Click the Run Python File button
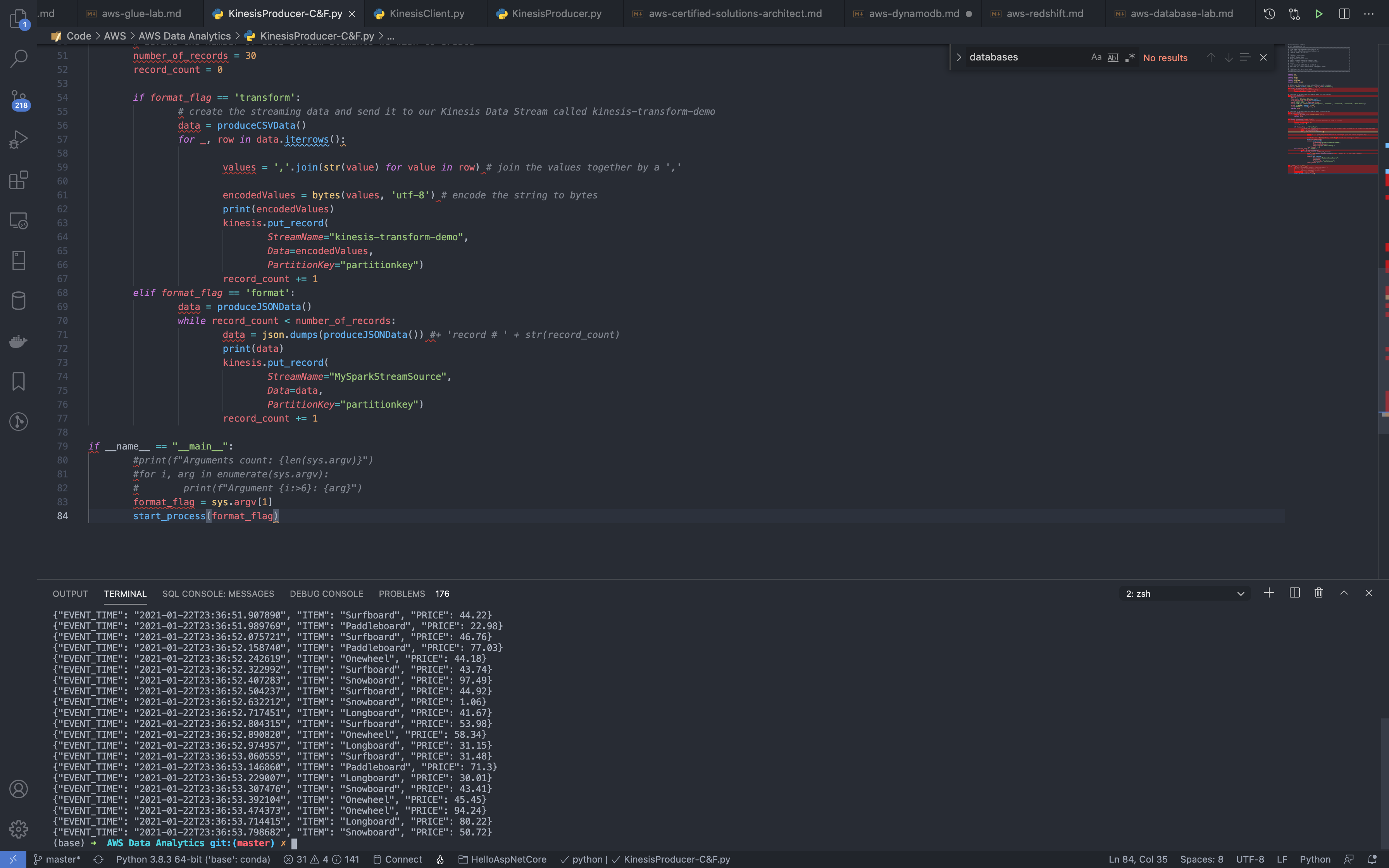Image resolution: width=1389 pixels, height=868 pixels. tap(1319, 14)
